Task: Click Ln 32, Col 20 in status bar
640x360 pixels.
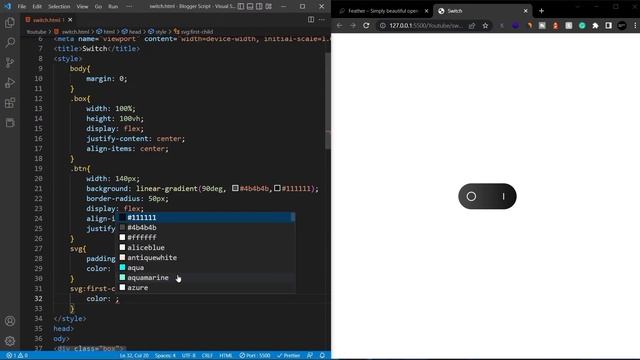Action: (x=134, y=356)
